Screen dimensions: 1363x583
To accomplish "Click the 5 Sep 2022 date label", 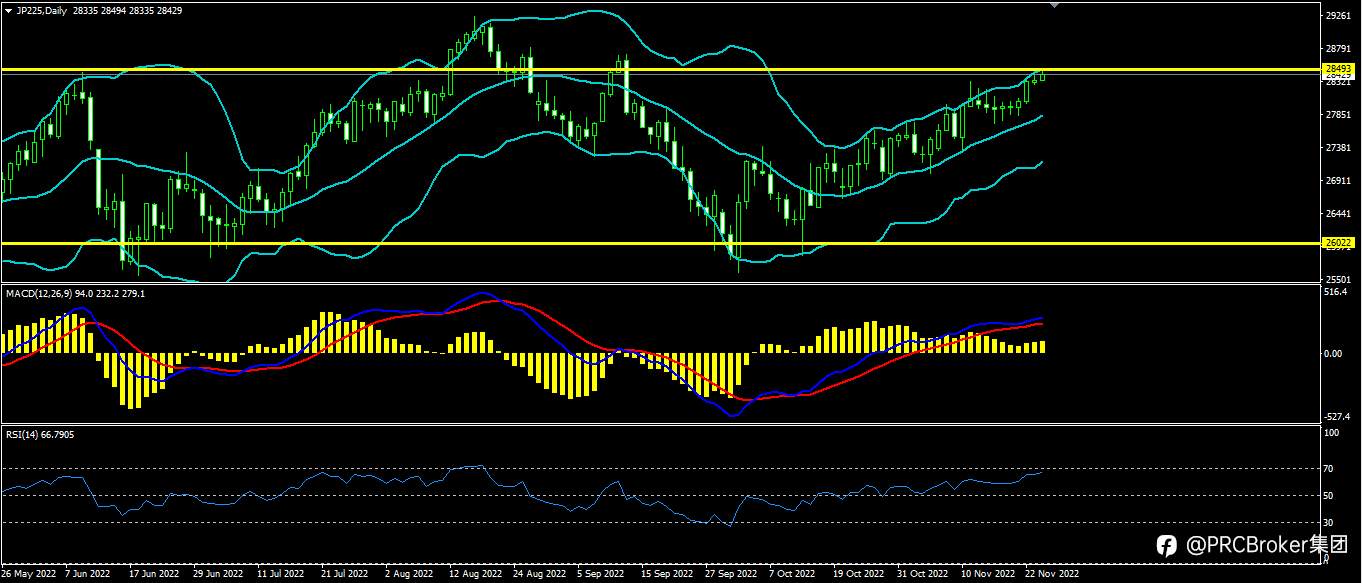I will [602, 575].
